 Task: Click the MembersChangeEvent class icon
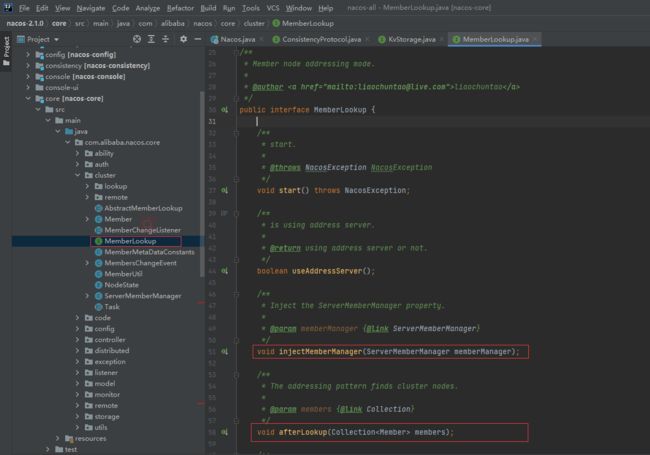click(99, 263)
